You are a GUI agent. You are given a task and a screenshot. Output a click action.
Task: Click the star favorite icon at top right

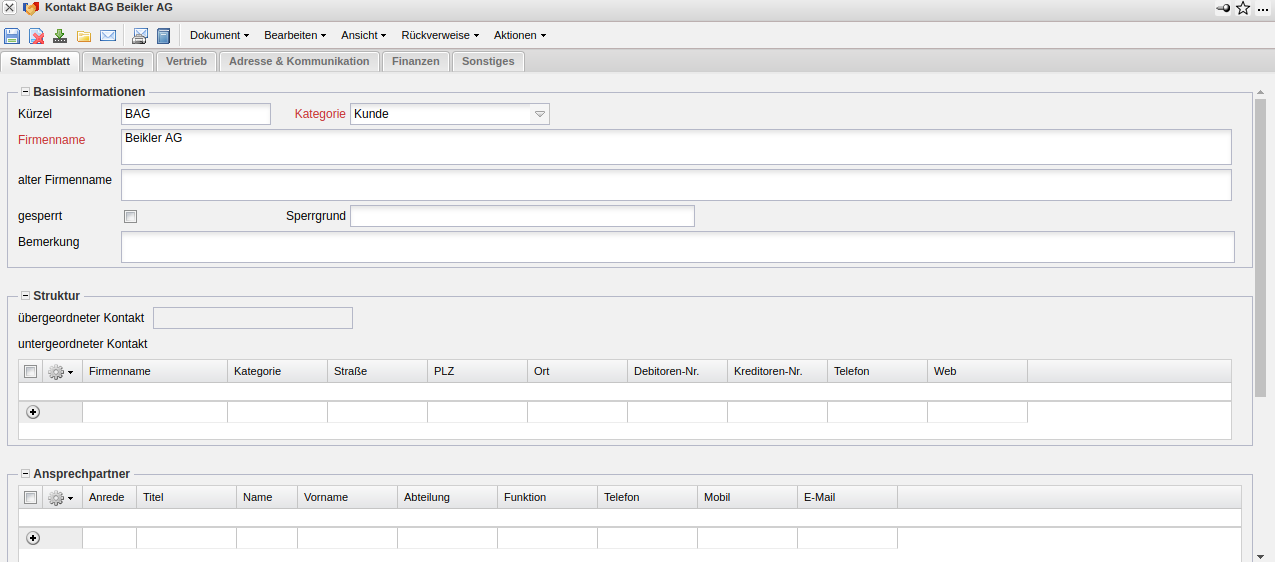click(1243, 8)
